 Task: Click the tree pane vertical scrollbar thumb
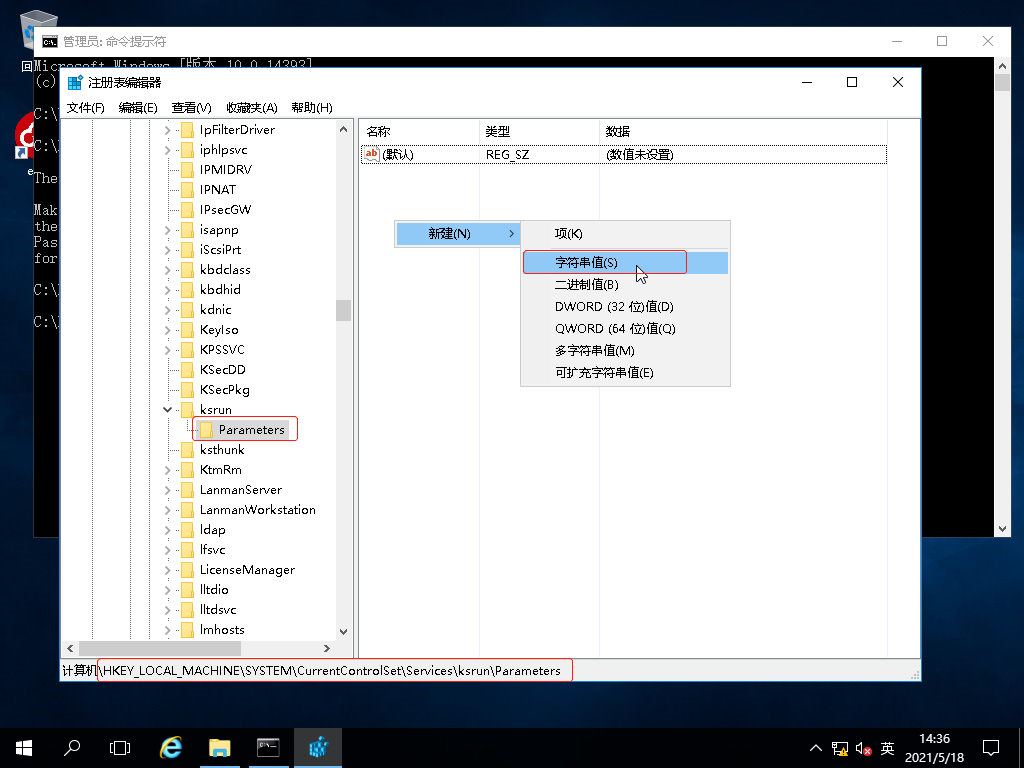pos(343,310)
